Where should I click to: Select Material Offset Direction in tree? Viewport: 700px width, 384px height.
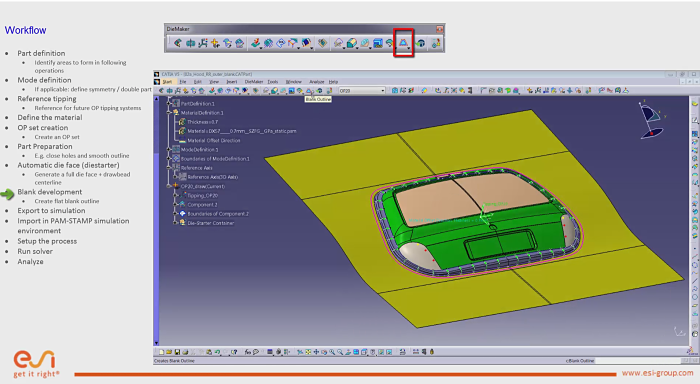click(214, 140)
